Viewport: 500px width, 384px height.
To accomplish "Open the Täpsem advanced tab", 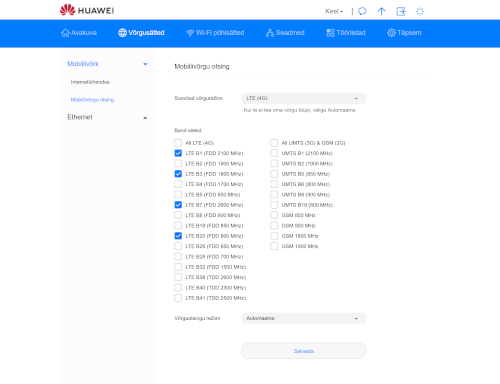I will [404, 33].
